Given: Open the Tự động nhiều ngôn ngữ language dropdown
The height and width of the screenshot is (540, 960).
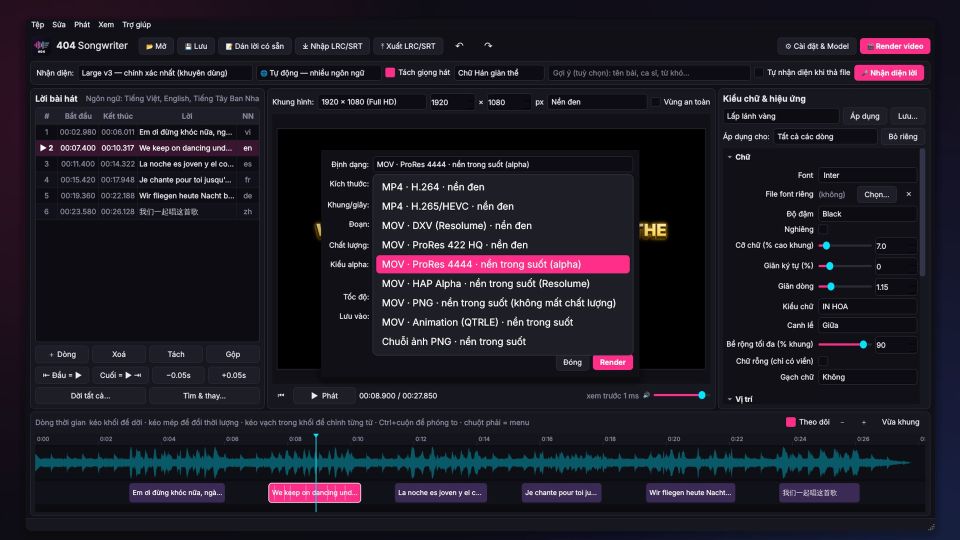Looking at the screenshot, I should pyautogui.click(x=318, y=73).
